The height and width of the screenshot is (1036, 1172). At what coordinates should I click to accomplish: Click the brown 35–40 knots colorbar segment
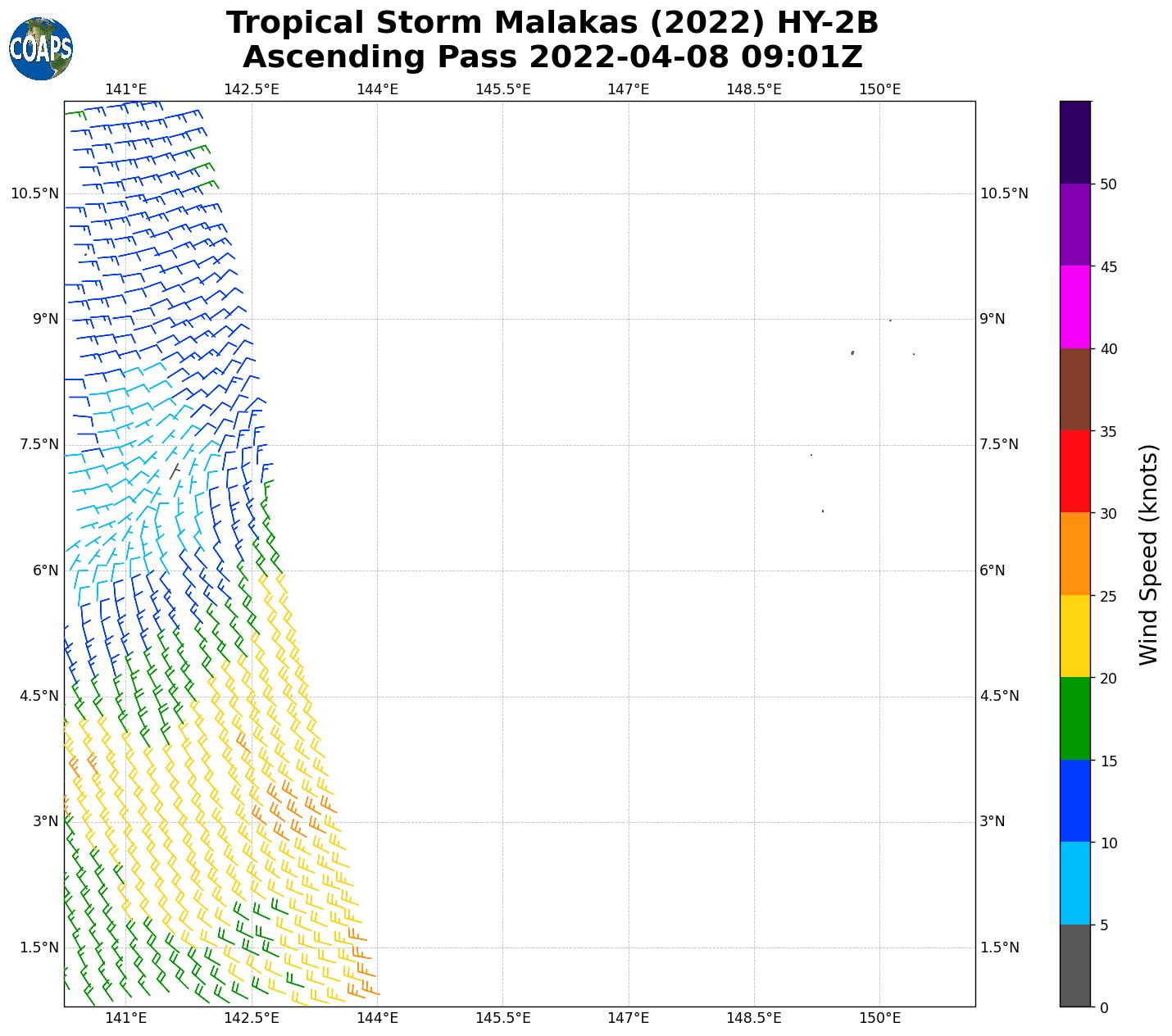coord(1074,389)
